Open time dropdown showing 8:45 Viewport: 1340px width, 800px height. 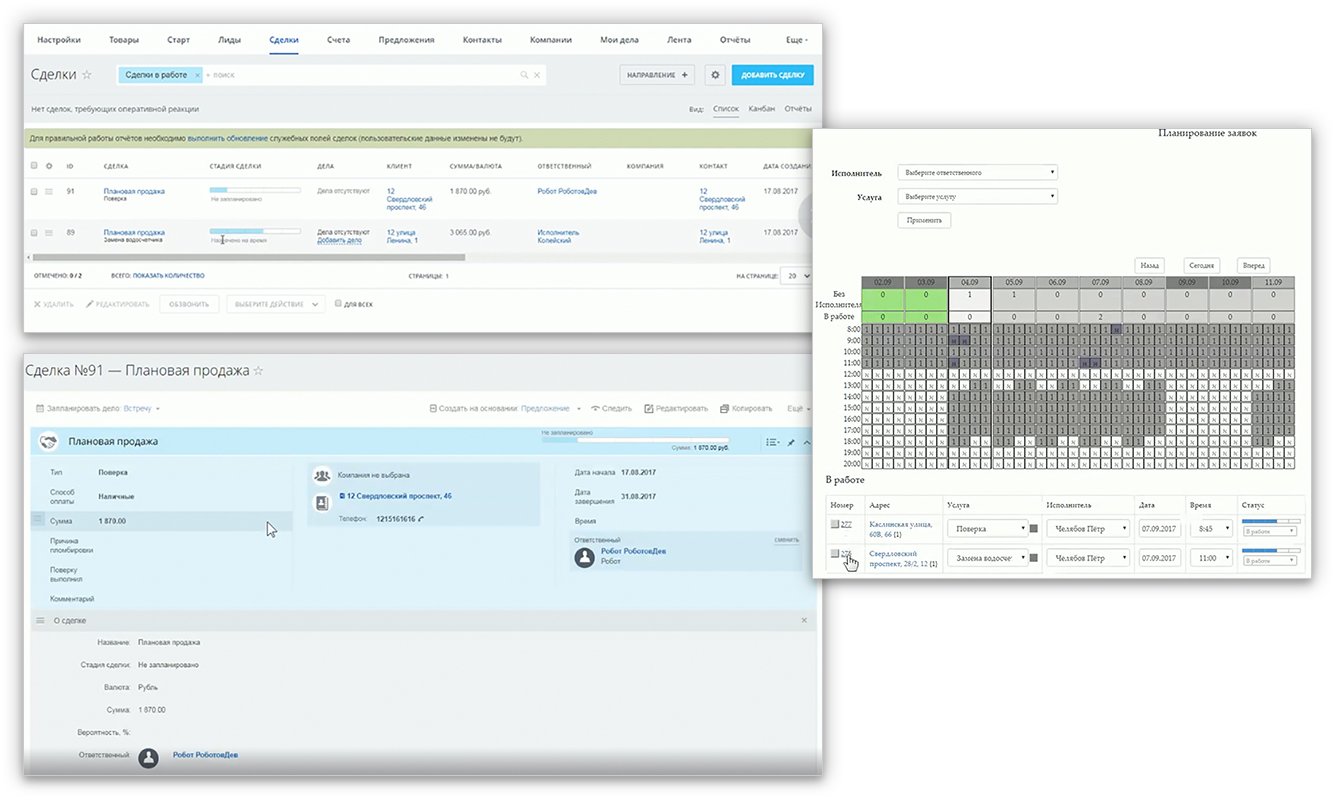pos(1210,529)
